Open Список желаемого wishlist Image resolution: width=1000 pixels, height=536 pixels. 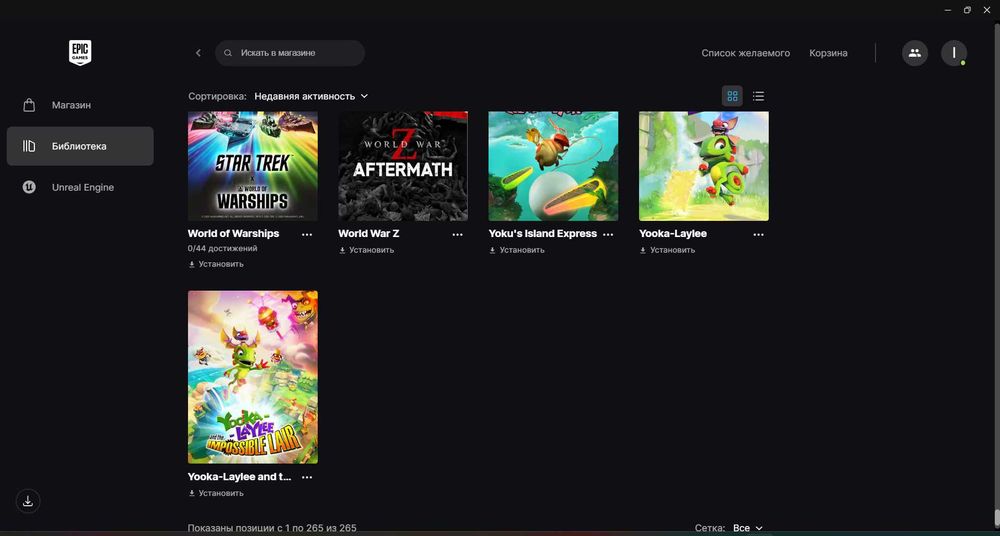[746, 53]
